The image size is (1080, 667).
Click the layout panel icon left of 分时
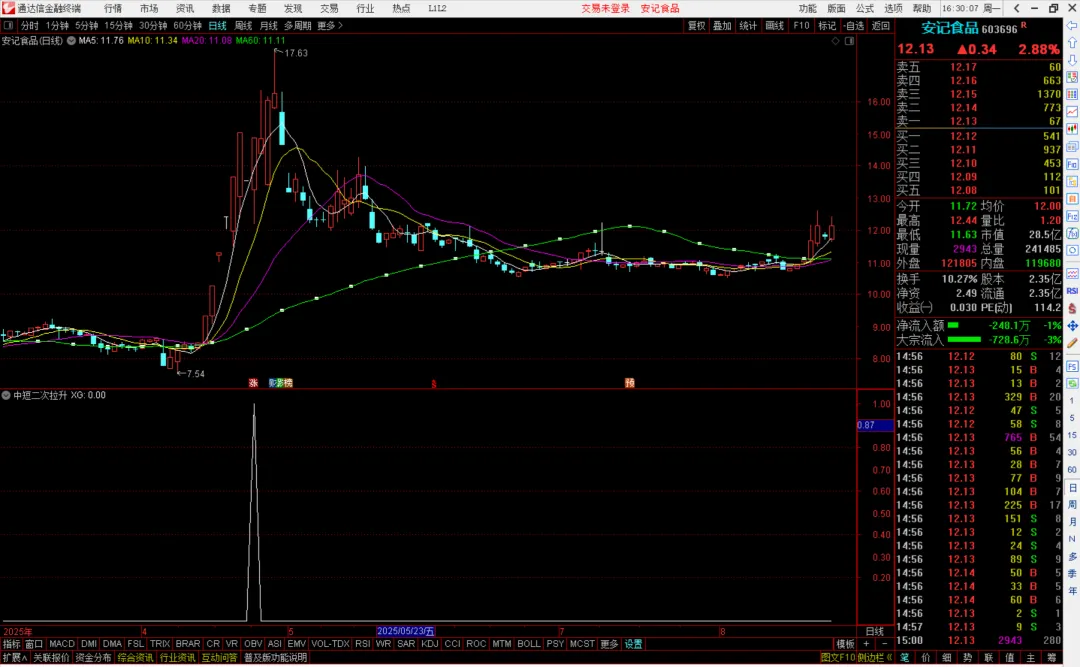(x=8, y=25)
